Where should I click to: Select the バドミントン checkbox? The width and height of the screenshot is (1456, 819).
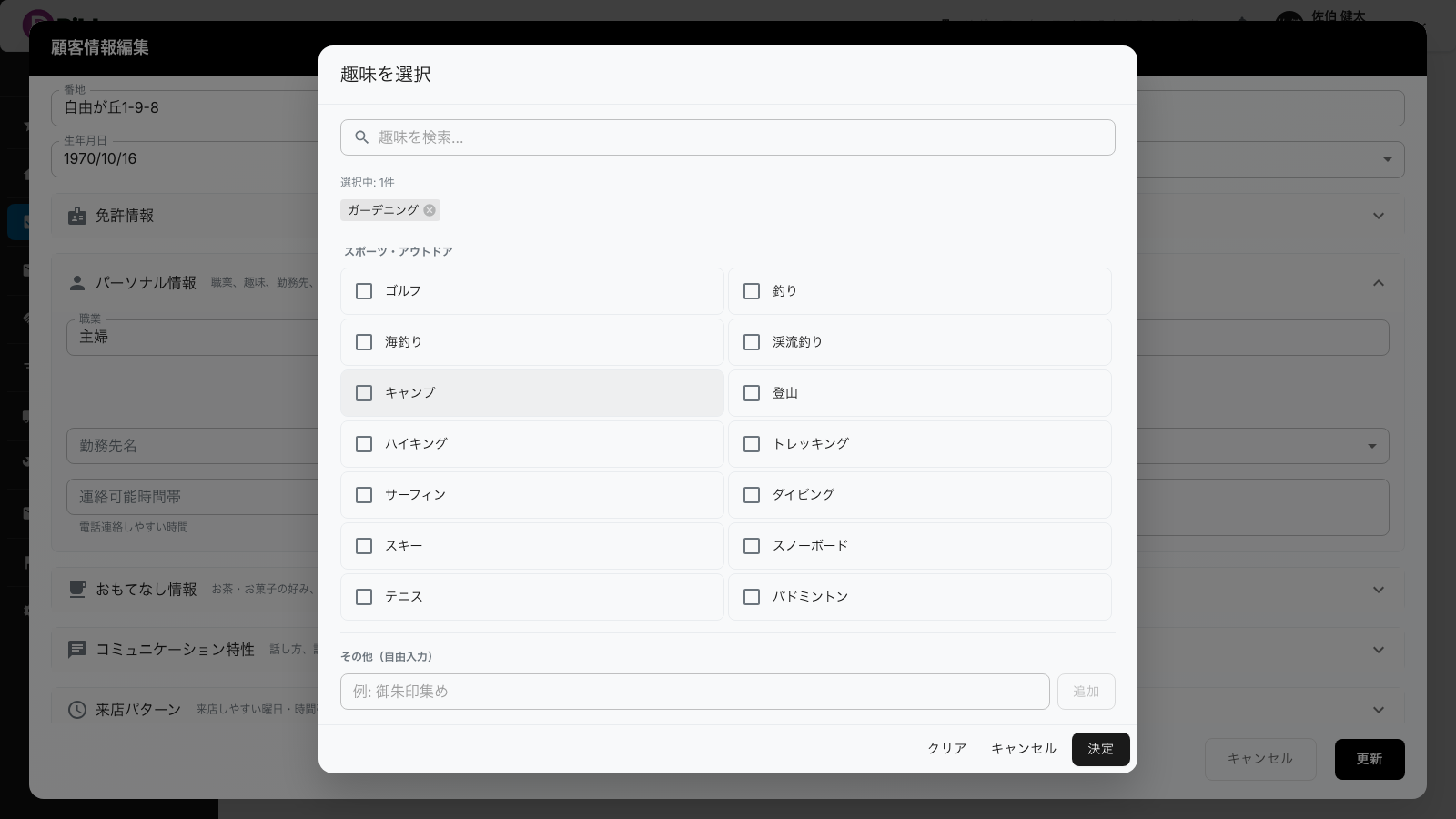coord(752,597)
